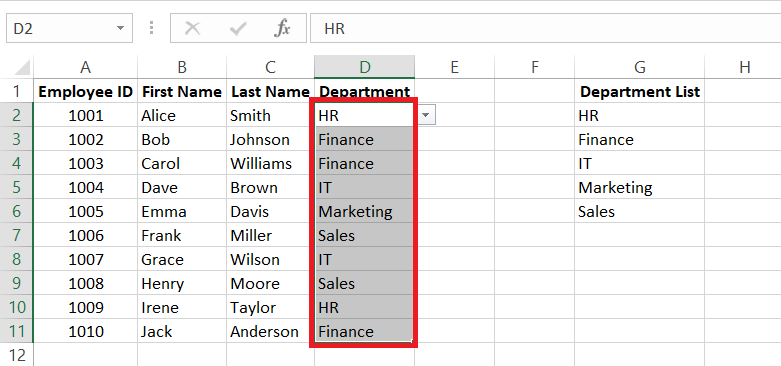Screen dimensions: 781x366
Task: Click the formula bar options dots handle
Action: tap(151, 28)
